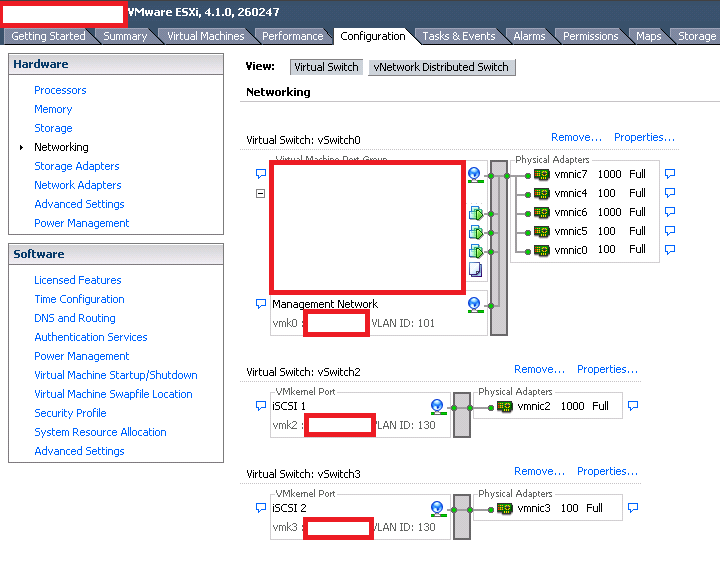The height and width of the screenshot is (564, 720).
Task: Open Storage in Hardware list
Action: [x=53, y=128]
